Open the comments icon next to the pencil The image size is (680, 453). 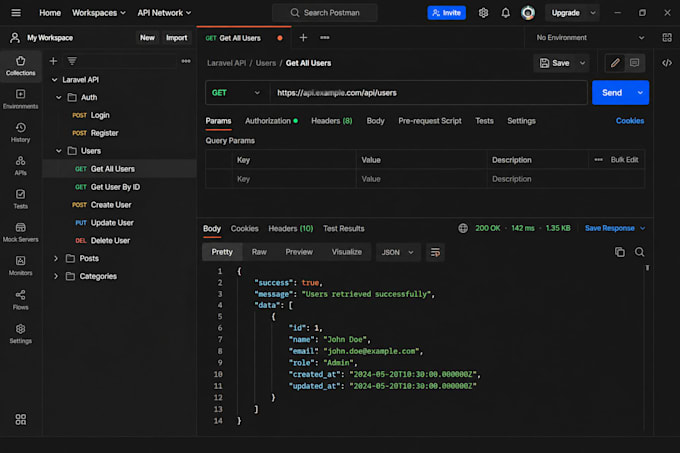click(x=634, y=63)
